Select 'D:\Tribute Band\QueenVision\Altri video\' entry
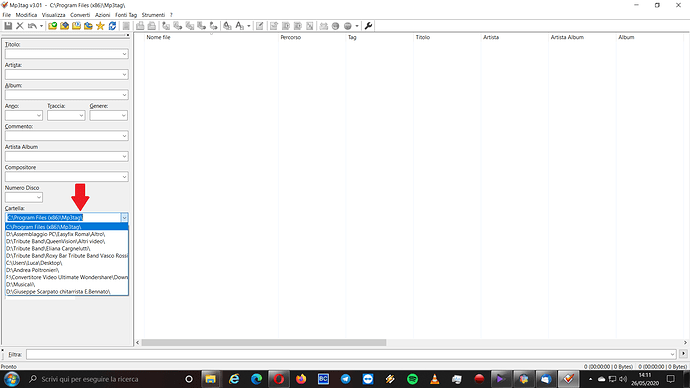 point(67,241)
